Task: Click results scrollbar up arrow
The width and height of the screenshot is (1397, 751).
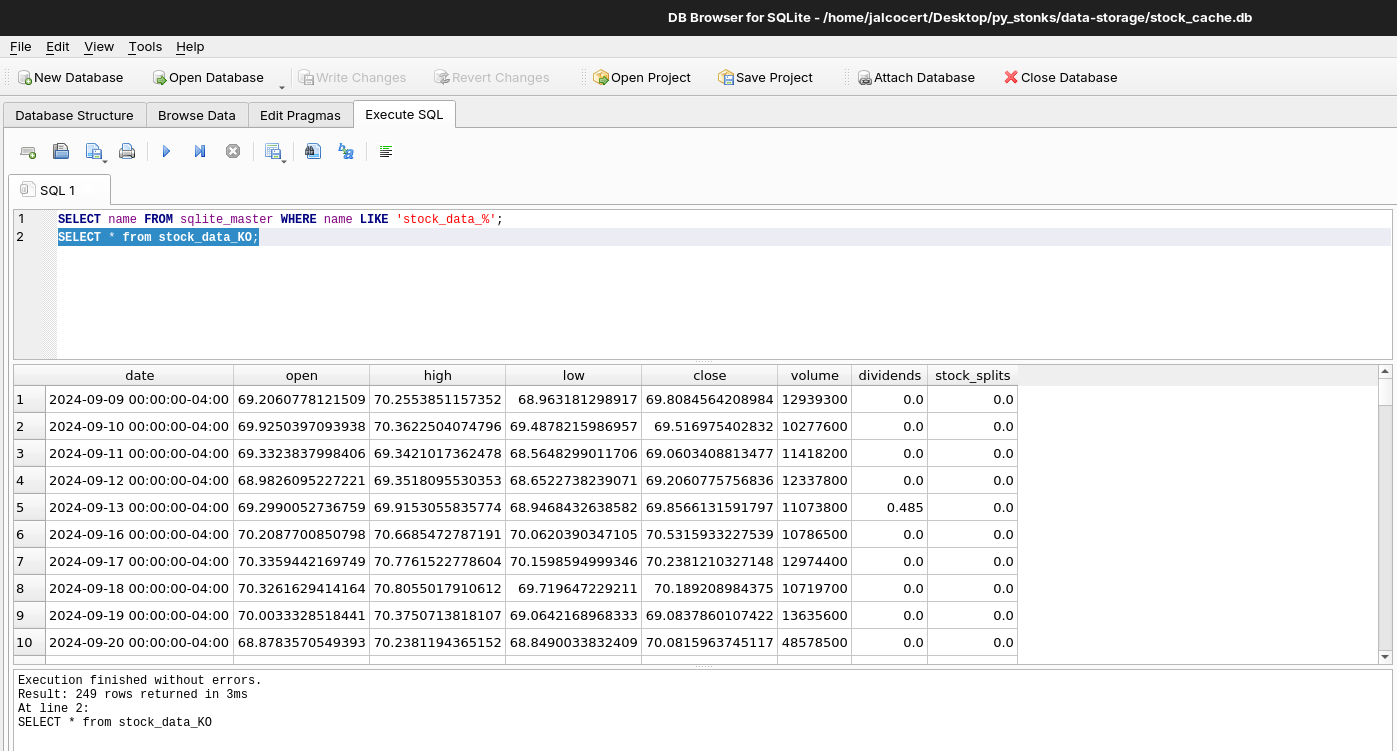Action: (1385, 372)
